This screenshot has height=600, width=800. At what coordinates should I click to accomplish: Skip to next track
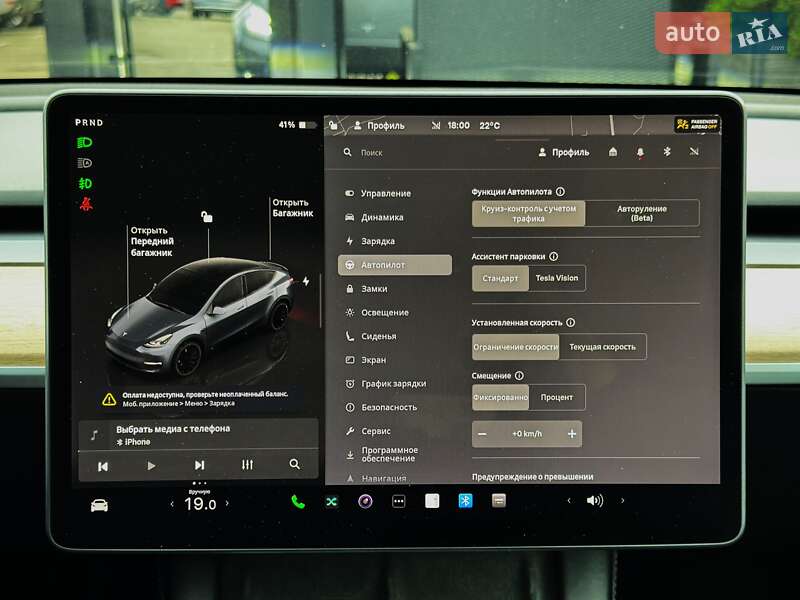point(199,465)
